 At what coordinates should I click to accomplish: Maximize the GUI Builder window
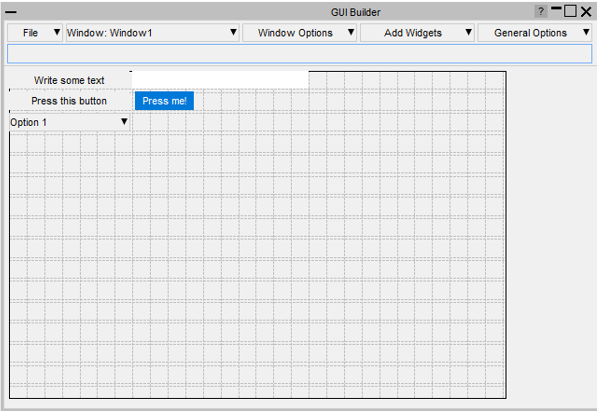click(570, 11)
